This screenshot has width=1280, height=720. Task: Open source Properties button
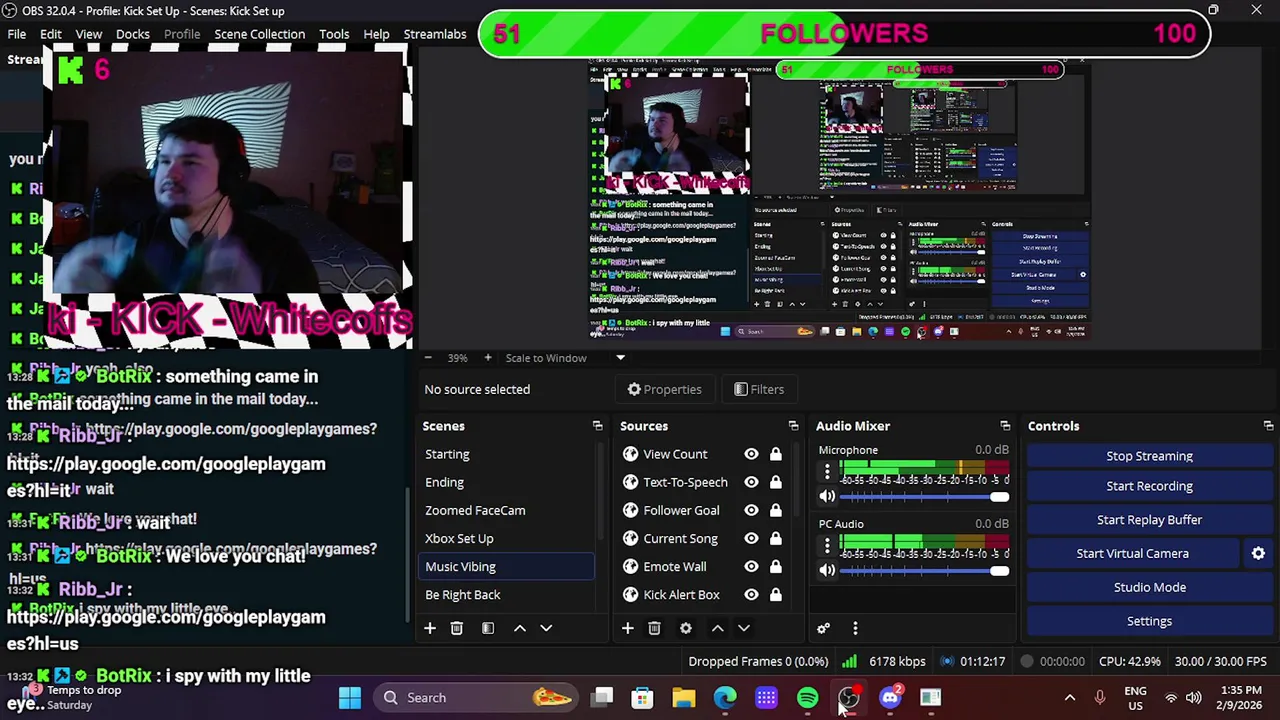tap(665, 389)
